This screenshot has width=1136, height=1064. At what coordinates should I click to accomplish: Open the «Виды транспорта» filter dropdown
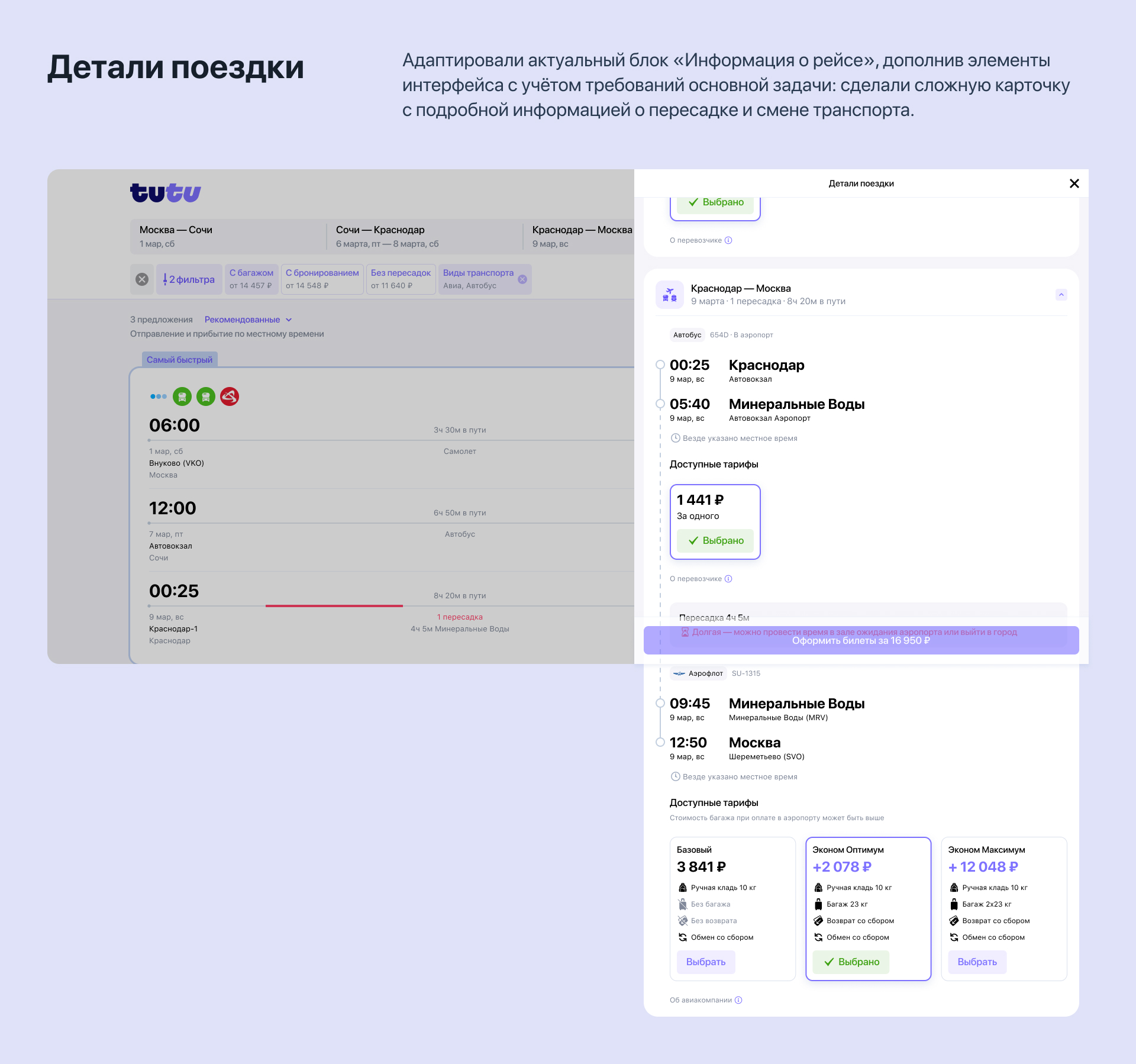[x=479, y=279]
